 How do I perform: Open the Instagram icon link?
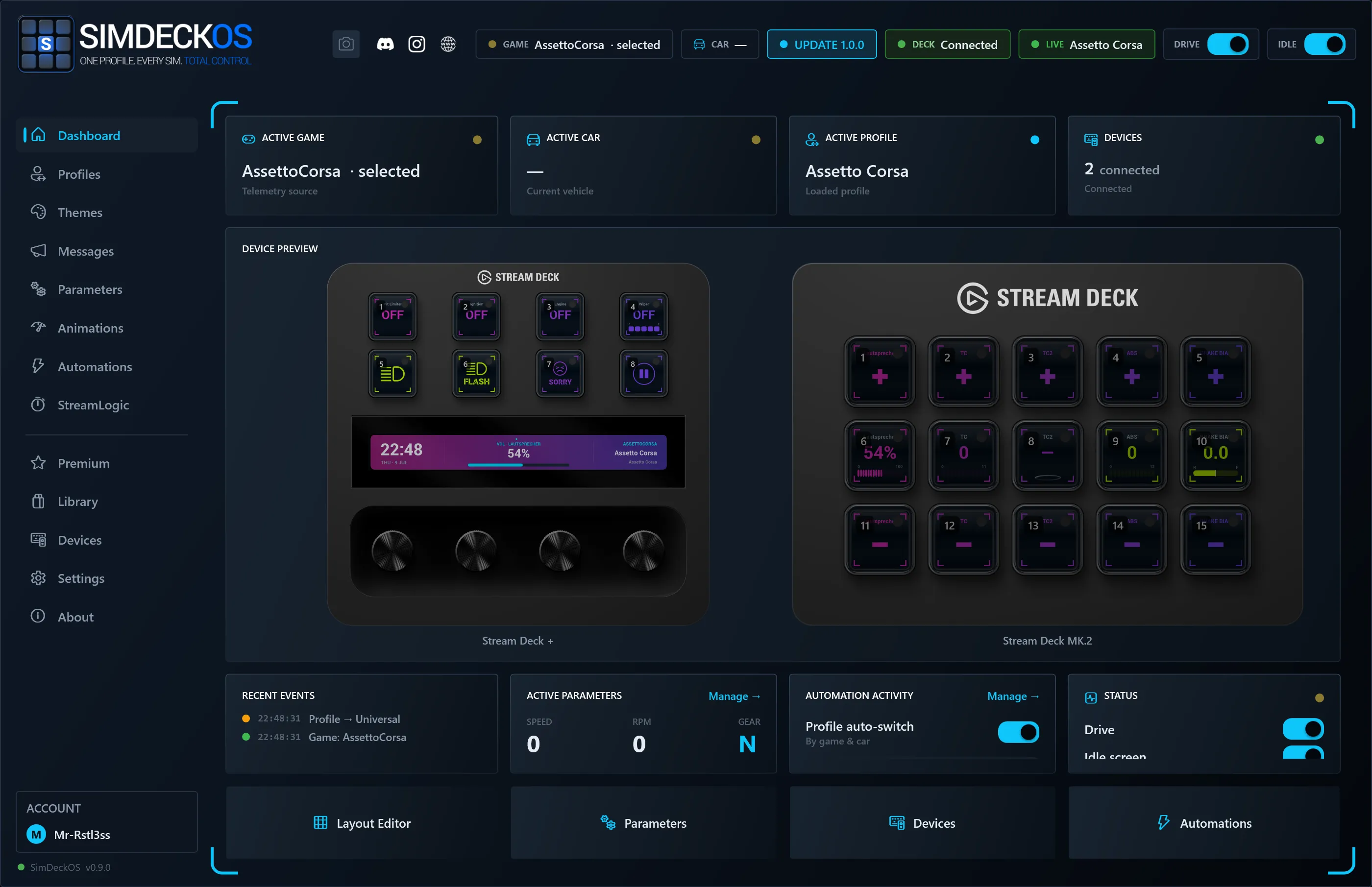[x=416, y=45]
